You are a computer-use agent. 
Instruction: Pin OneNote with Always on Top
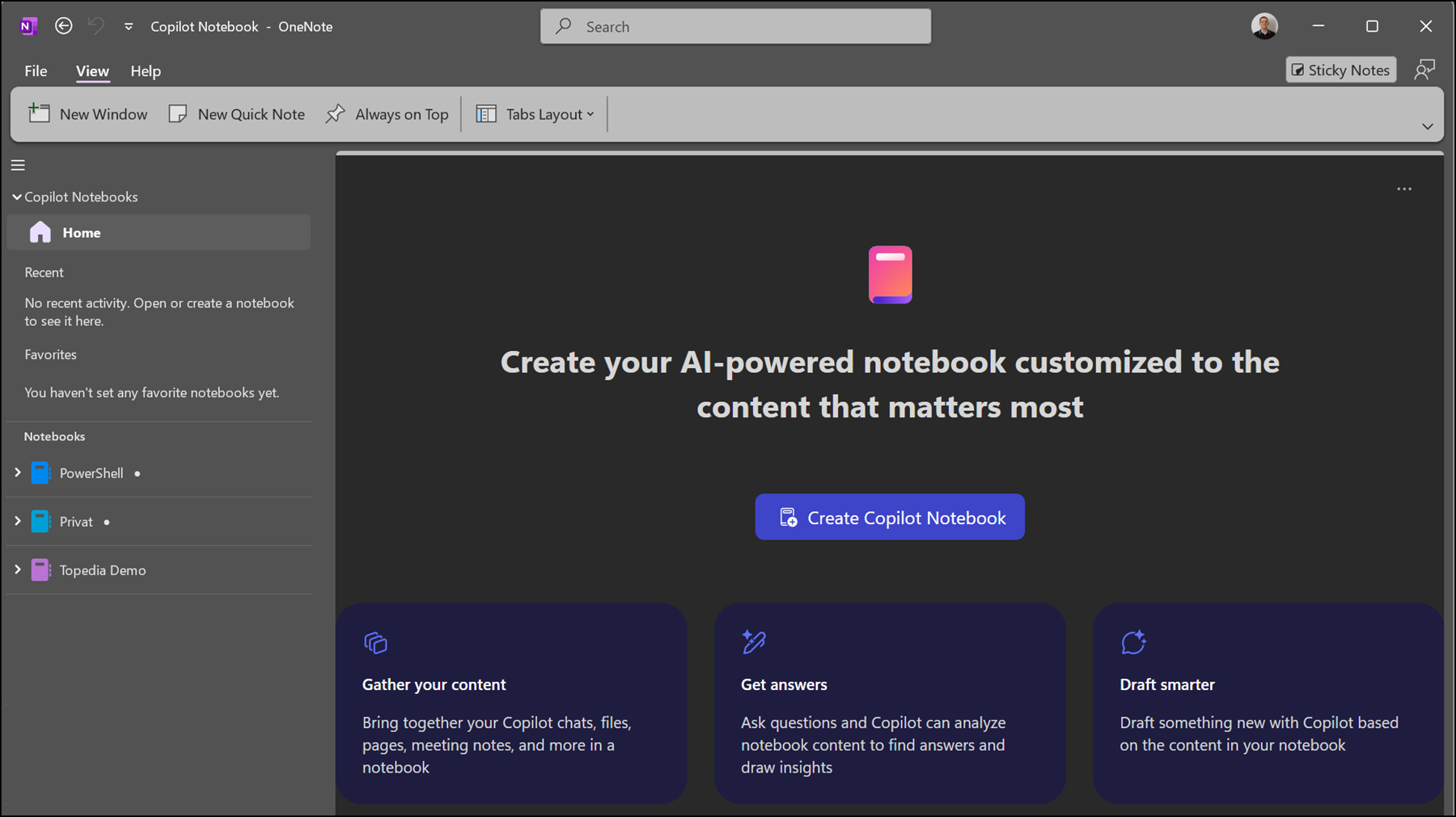tap(387, 113)
